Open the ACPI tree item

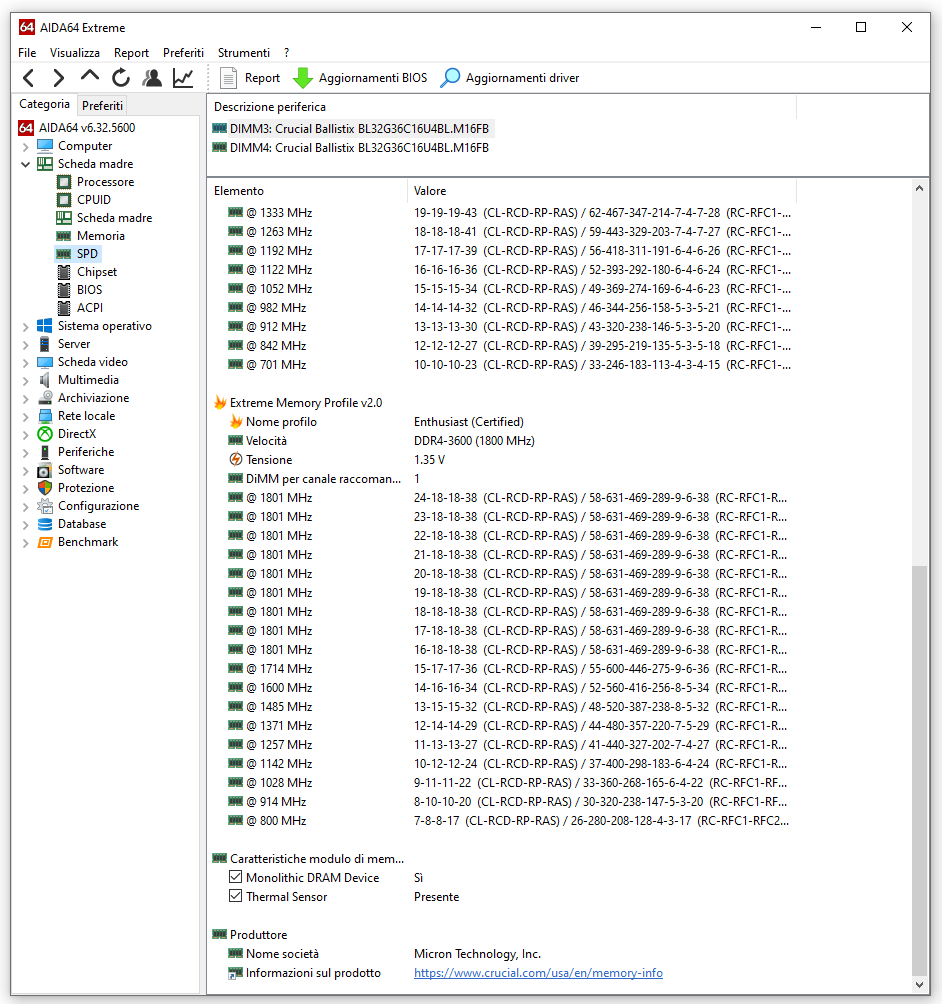tap(90, 307)
